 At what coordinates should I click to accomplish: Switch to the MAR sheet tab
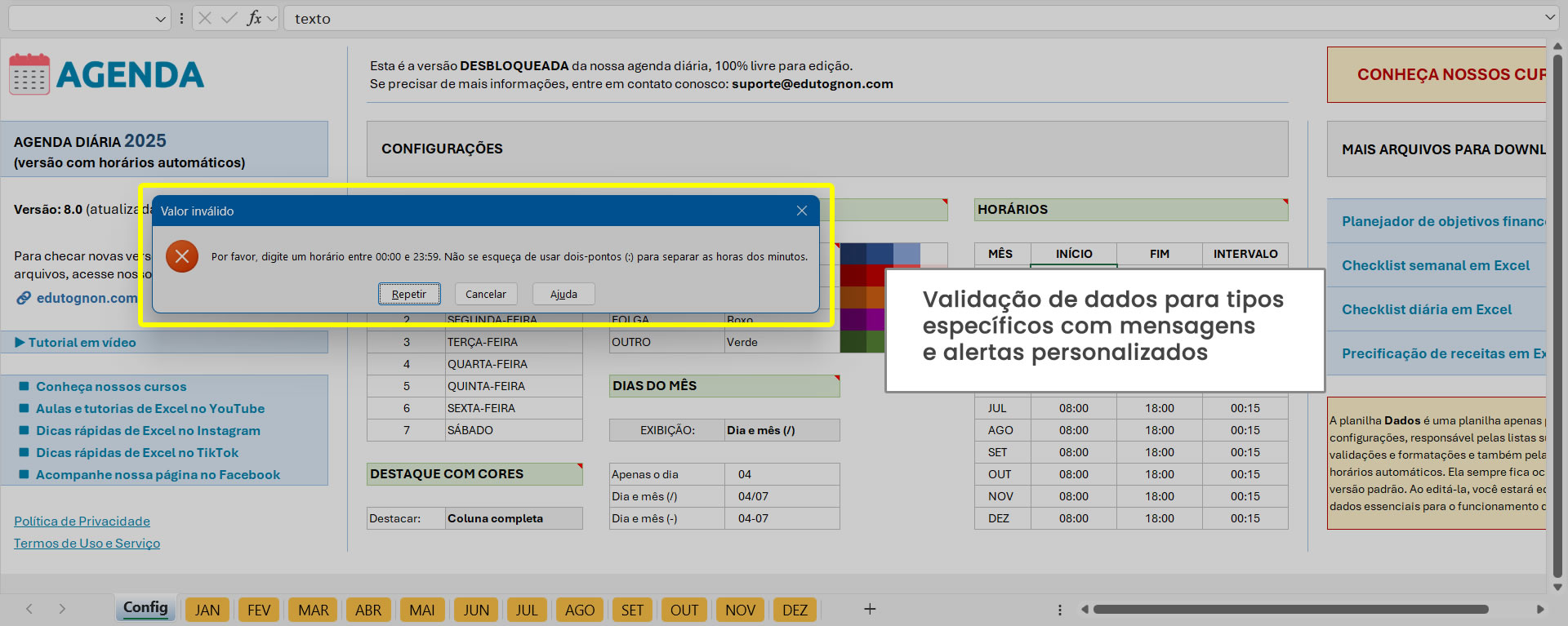(314, 610)
